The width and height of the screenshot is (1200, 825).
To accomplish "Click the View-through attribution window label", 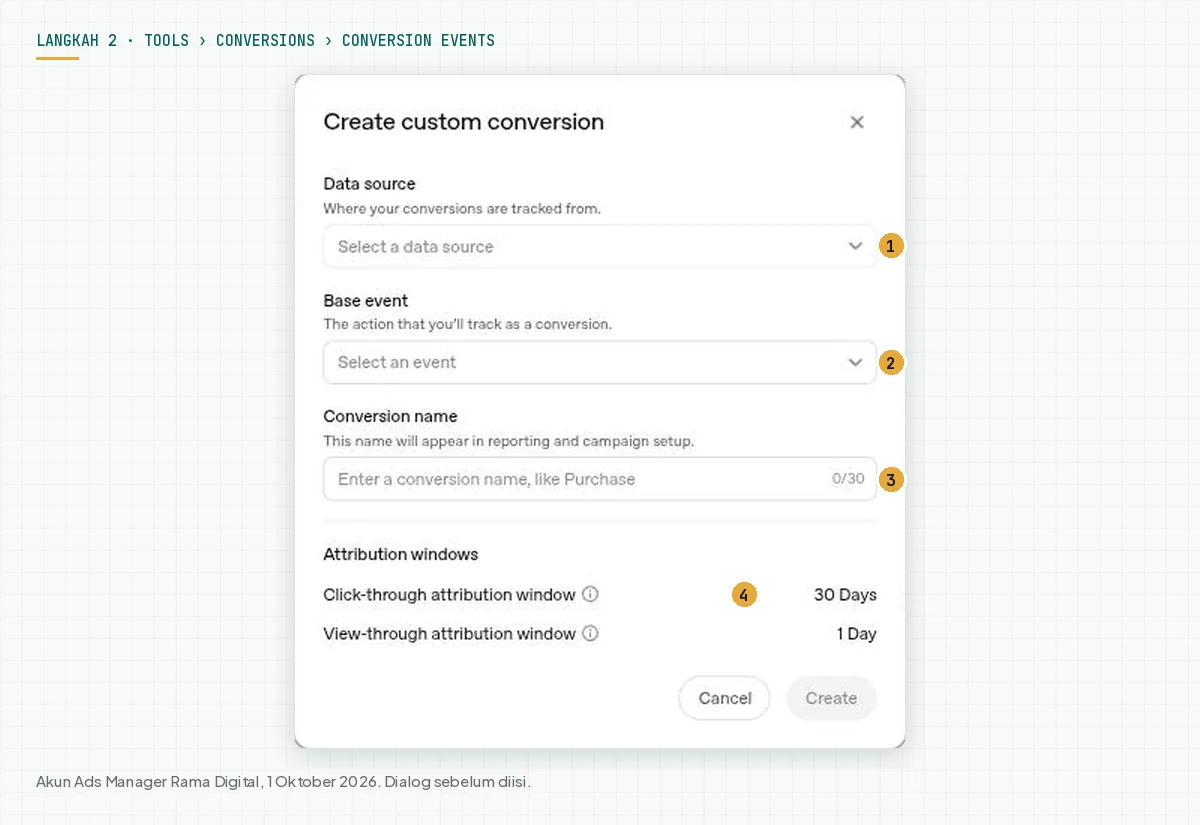I will pos(449,634).
